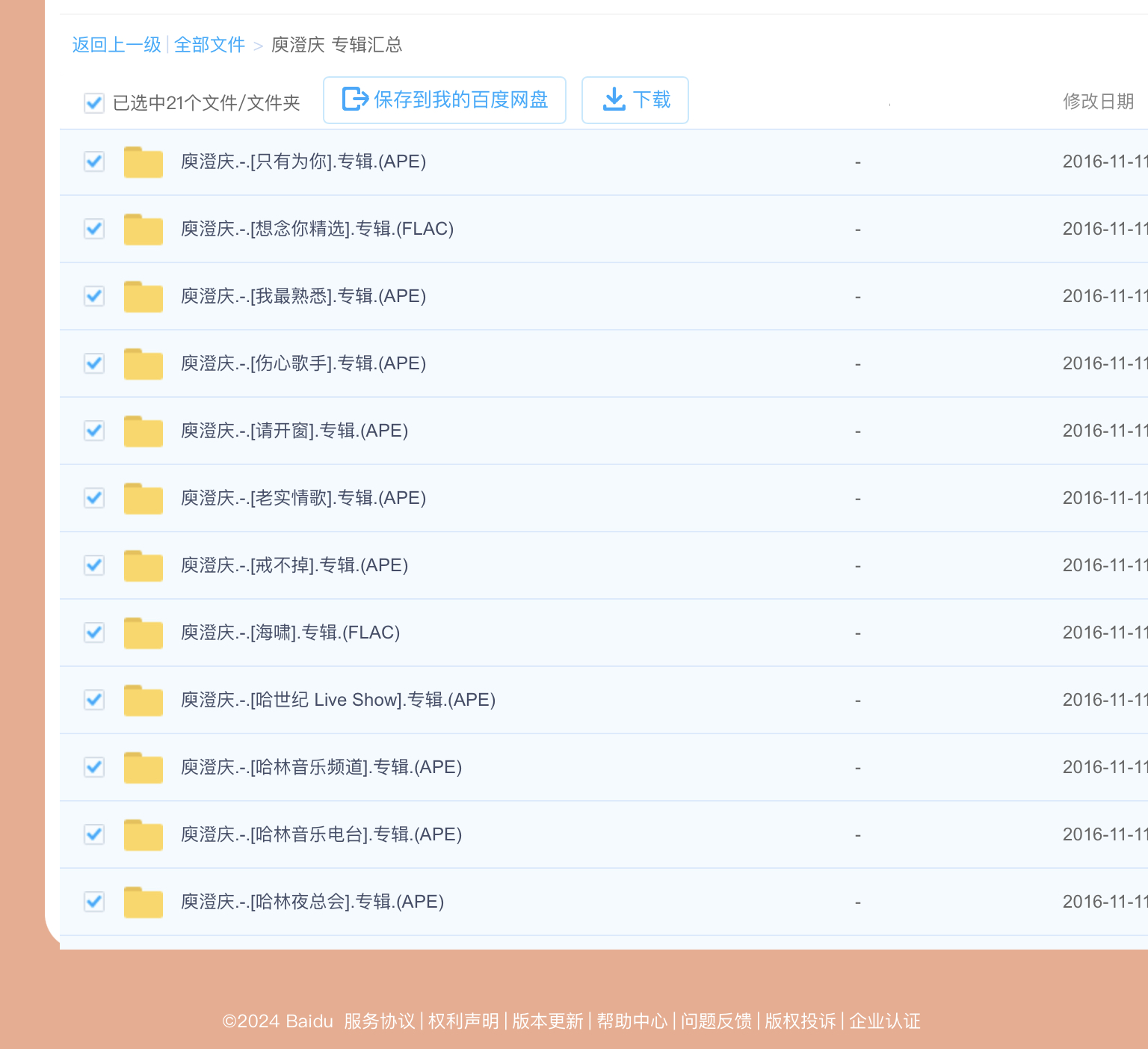Open 帮助中心 footer link
The height and width of the screenshot is (1049, 1148).
[x=632, y=1021]
